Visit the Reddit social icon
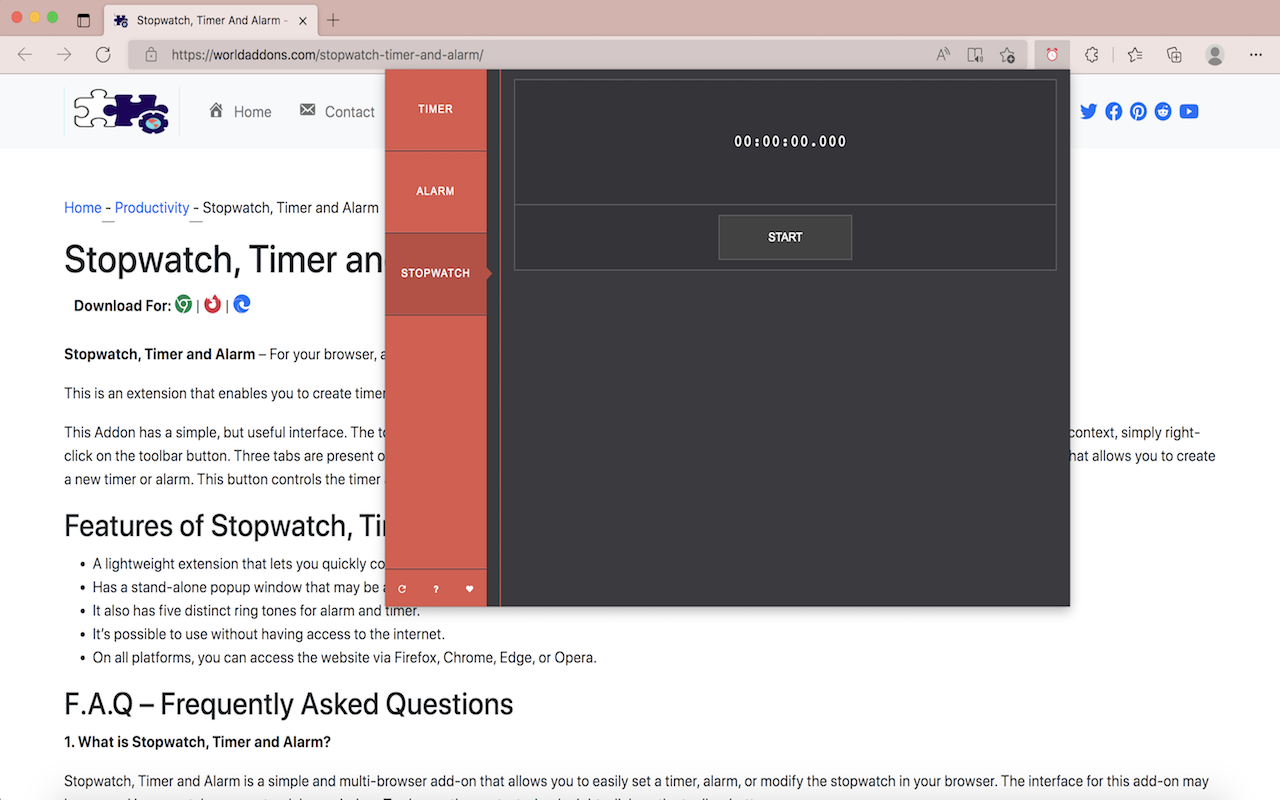Image resolution: width=1280 pixels, height=800 pixels. tap(1163, 111)
